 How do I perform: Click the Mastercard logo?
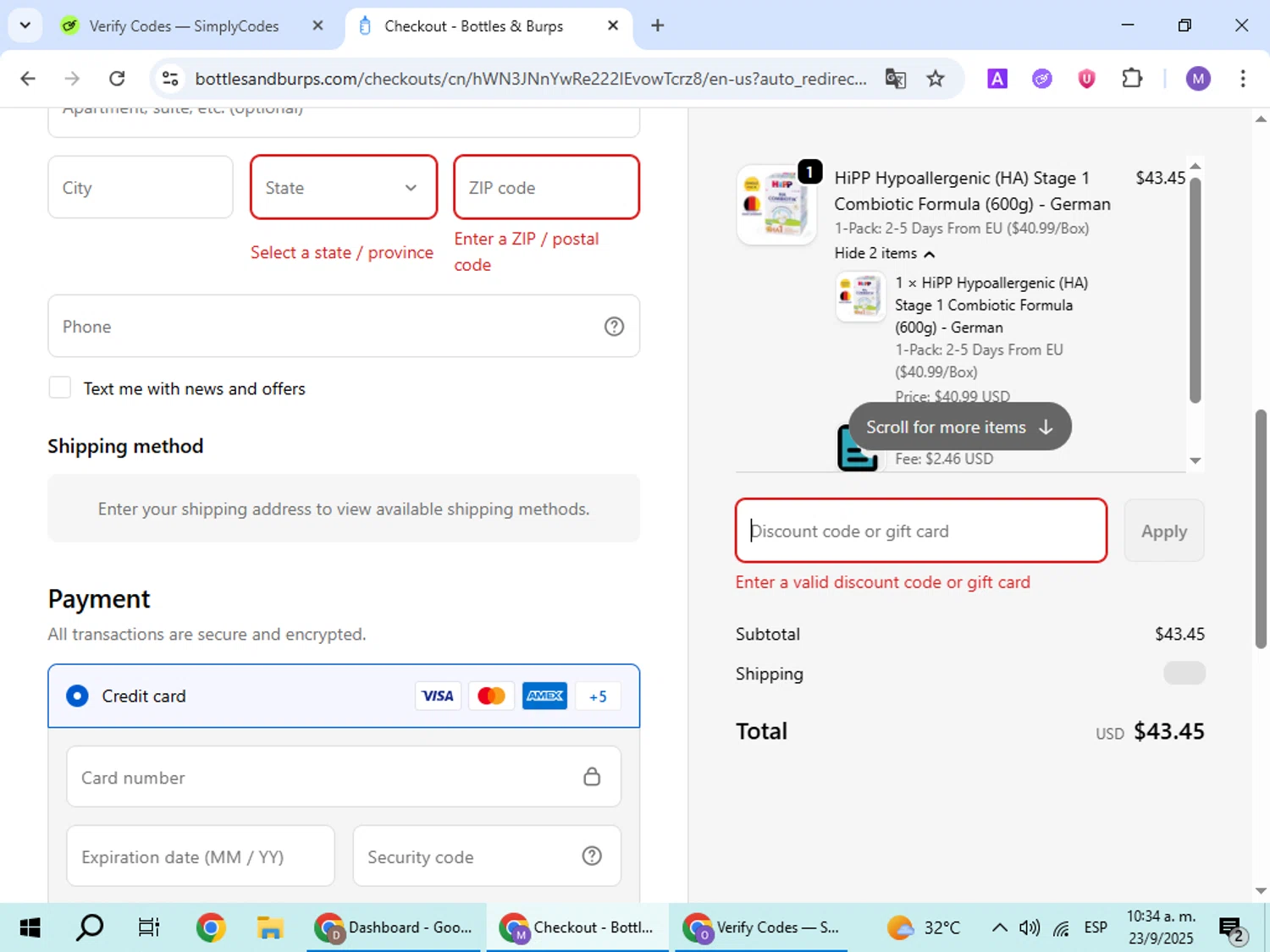coord(491,696)
